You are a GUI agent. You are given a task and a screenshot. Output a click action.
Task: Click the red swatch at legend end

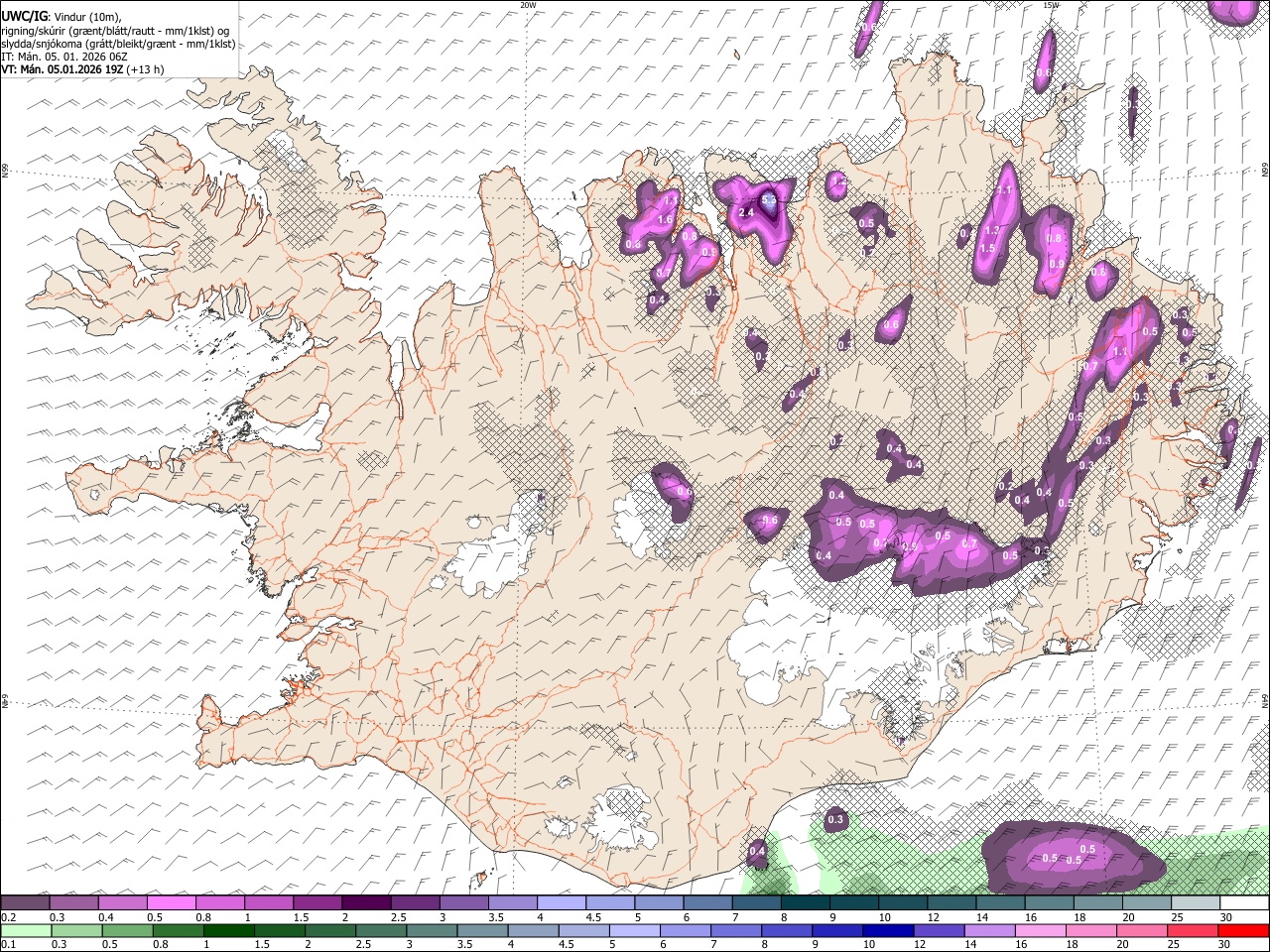coord(1244,931)
